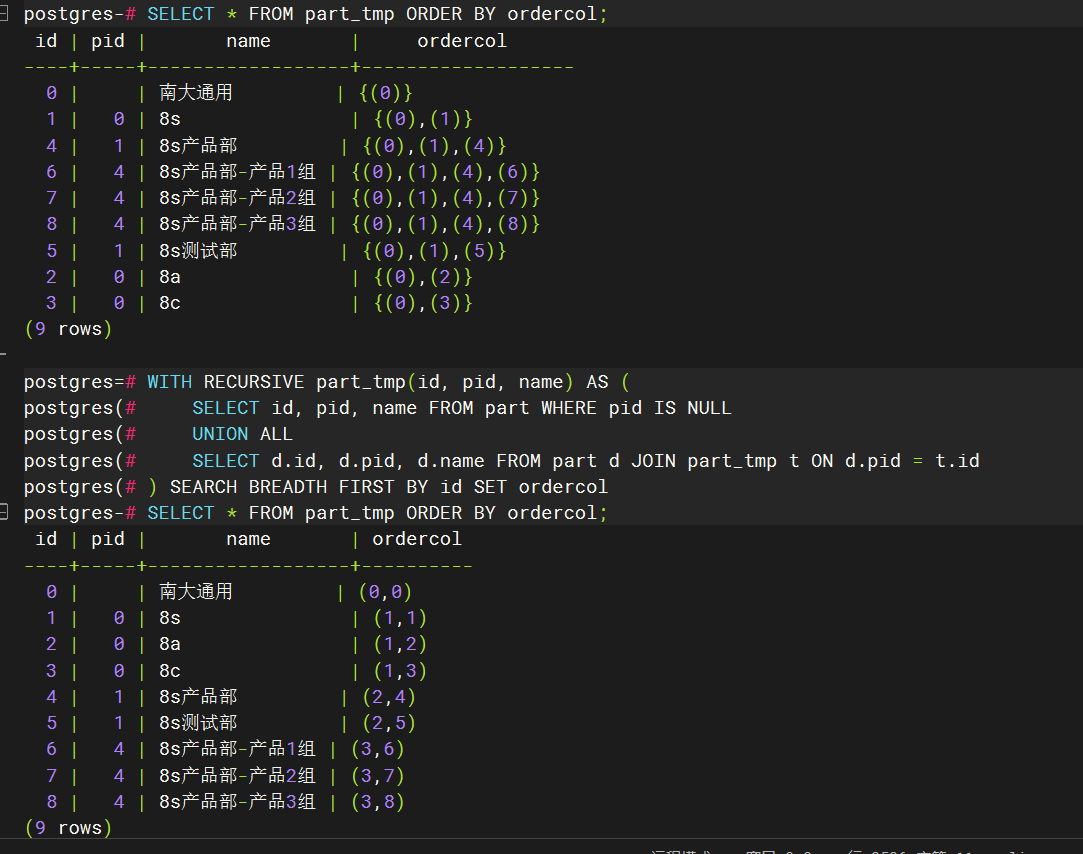Select the ordercol value {(0),(1),(4),(7)}
Viewport: 1083px width, 854px height.
[445, 198]
